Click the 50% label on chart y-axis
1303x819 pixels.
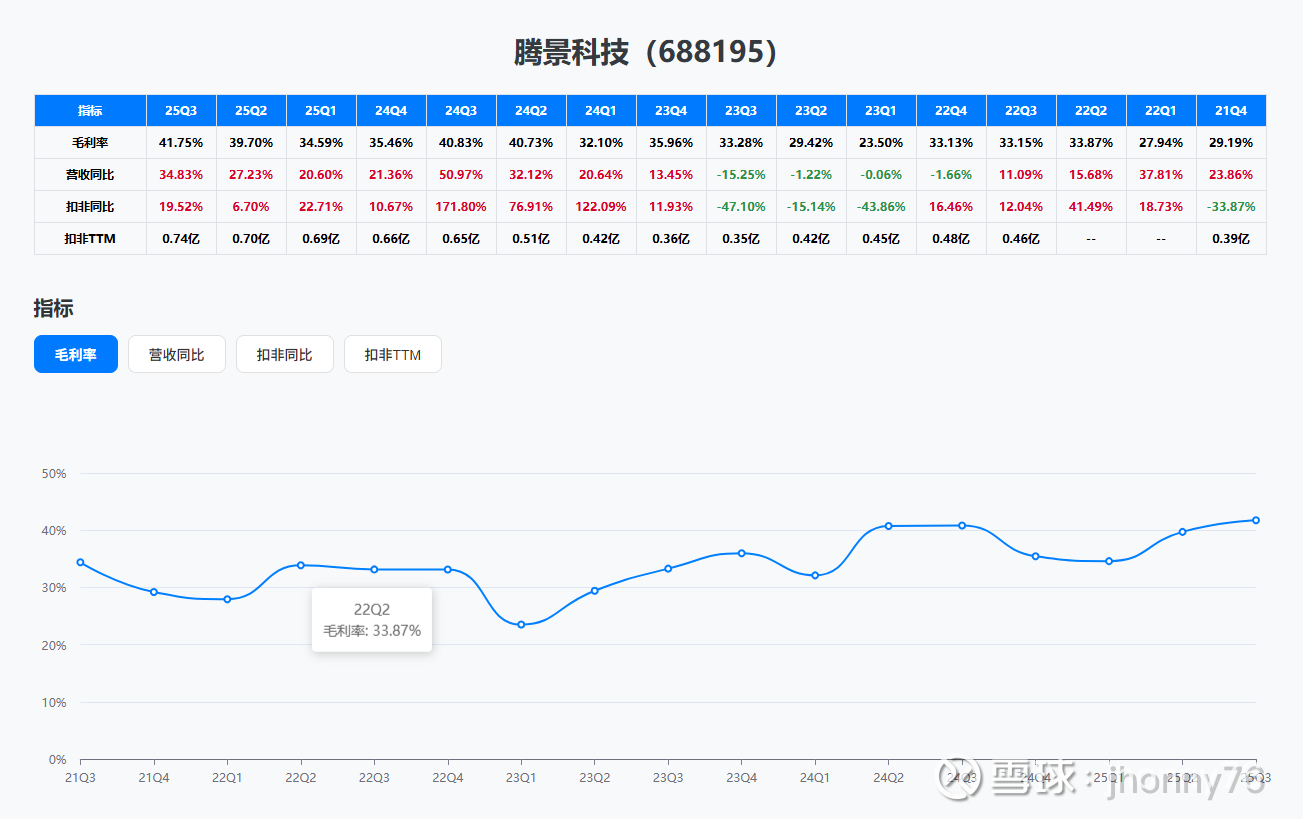click(x=53, y=473)
